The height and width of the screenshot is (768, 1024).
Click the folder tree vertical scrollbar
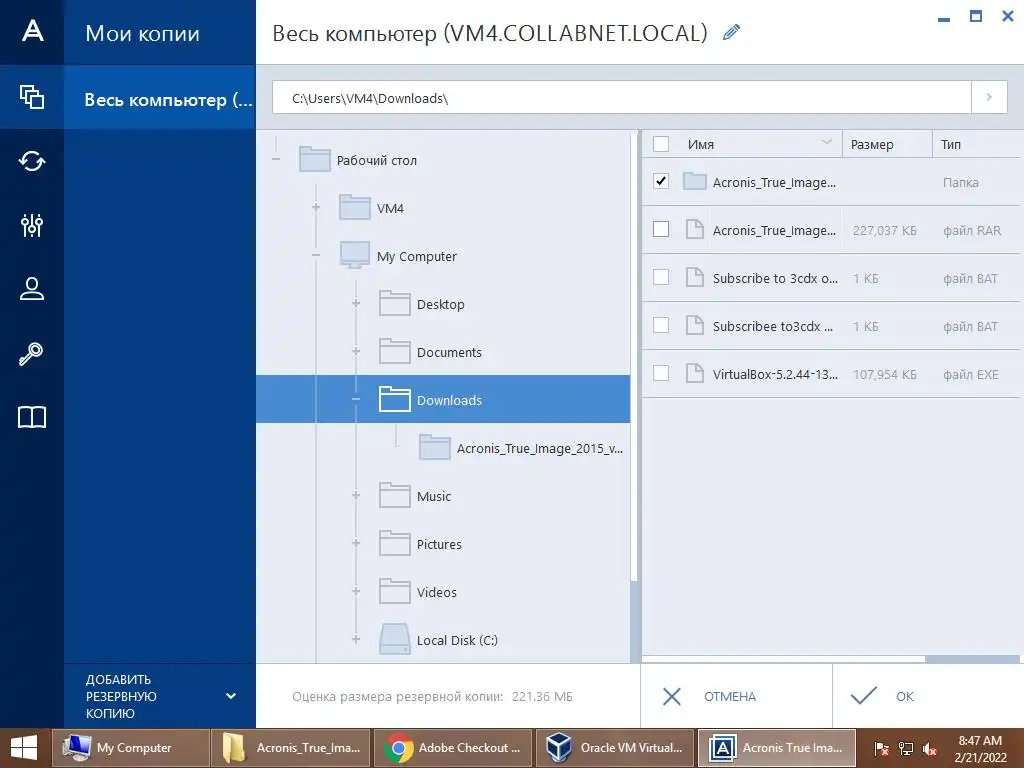click(x=633, y=357)
